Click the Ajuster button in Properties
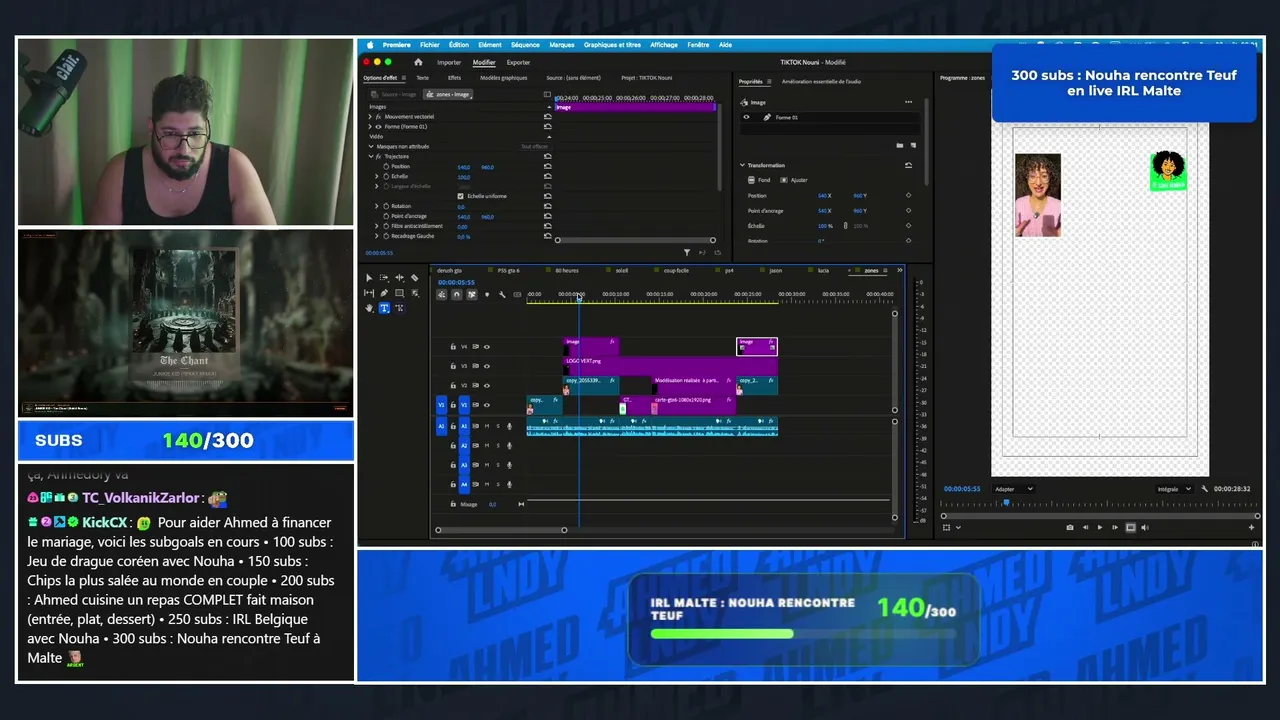The height and width of the screenshot is (720, 1280). pos(794,180)
